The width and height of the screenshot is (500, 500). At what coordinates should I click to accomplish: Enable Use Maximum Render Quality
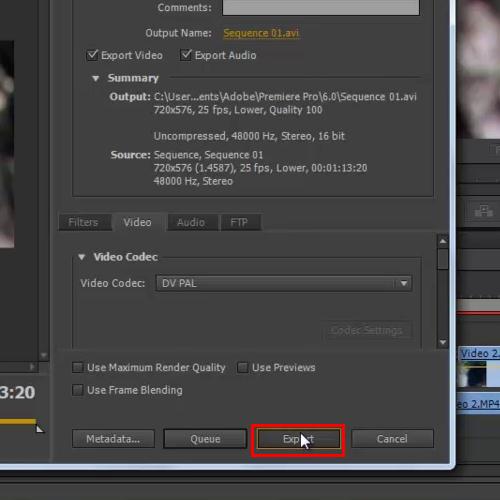(78, 367)
